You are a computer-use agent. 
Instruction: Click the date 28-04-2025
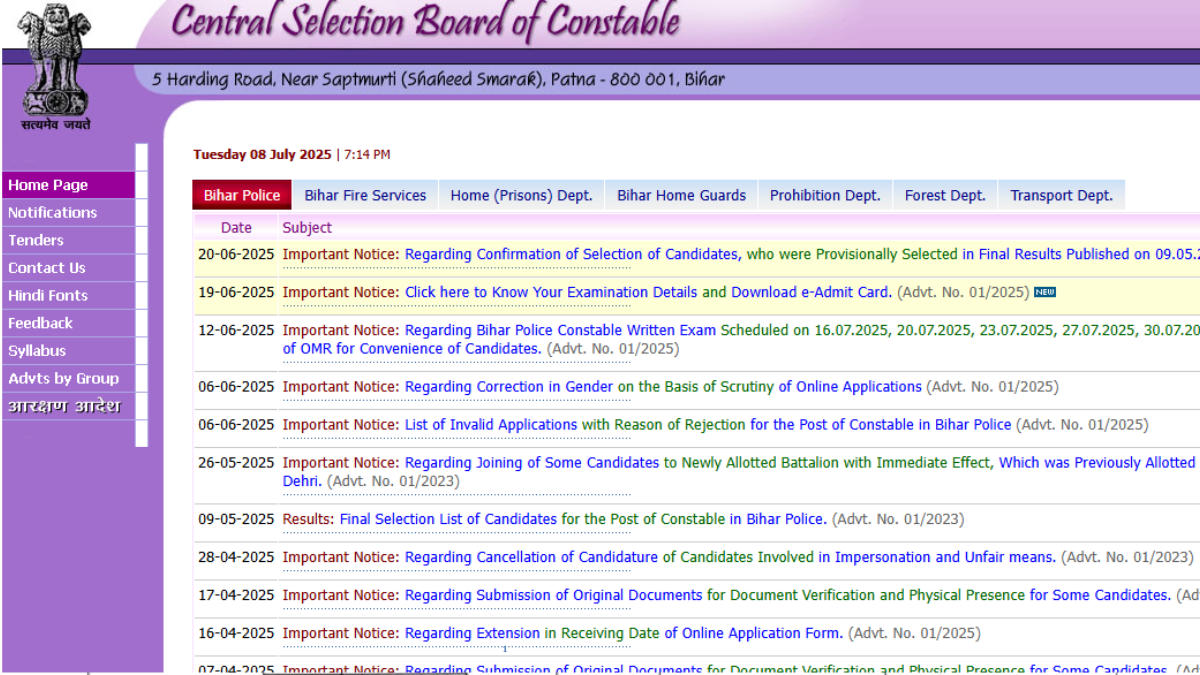click(236, 557)
